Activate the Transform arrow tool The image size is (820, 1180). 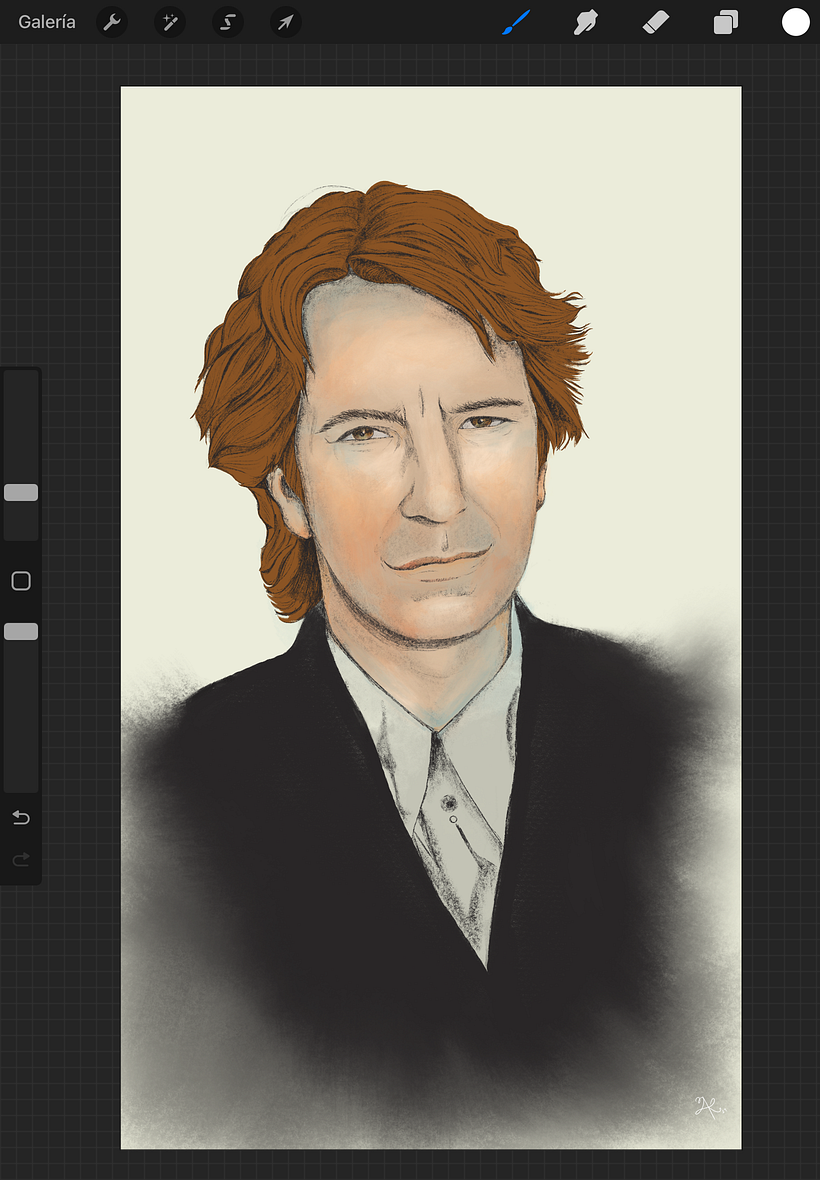pos(286,22)
